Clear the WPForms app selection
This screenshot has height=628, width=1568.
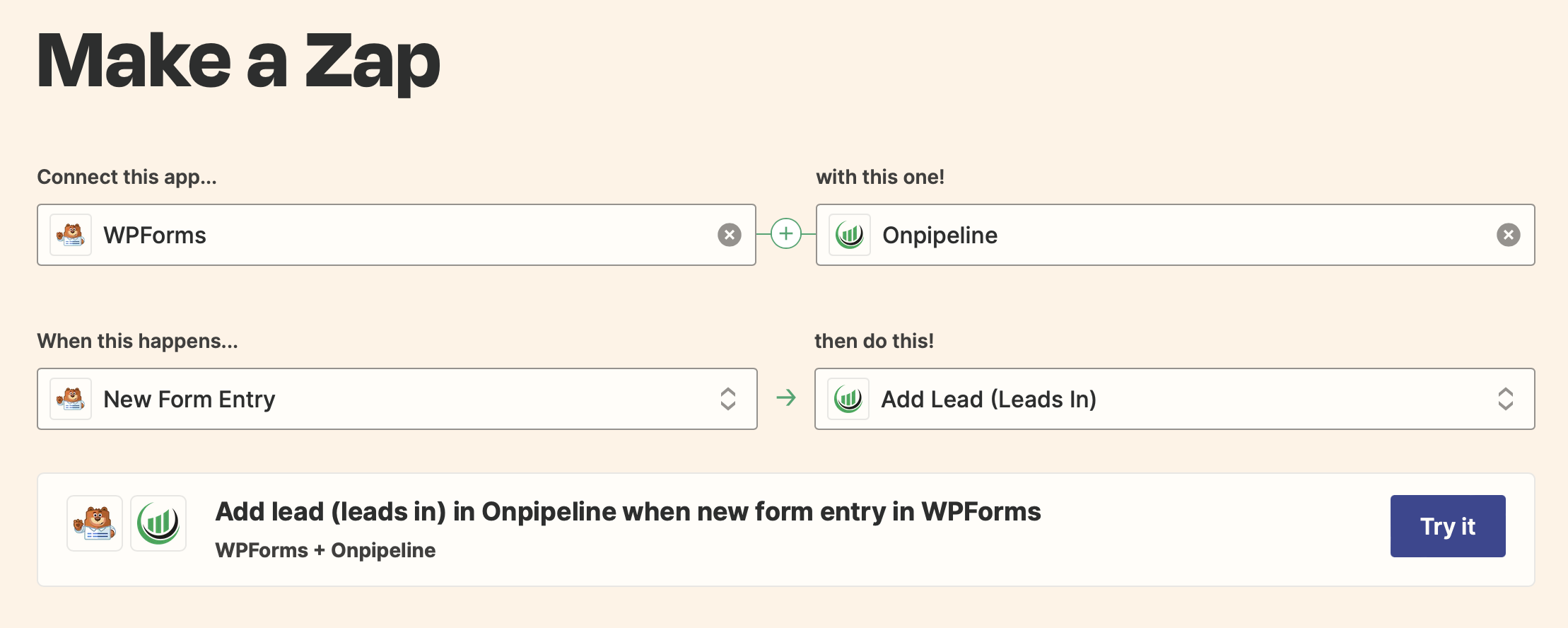pyautogui.click(x=730, y=235)
